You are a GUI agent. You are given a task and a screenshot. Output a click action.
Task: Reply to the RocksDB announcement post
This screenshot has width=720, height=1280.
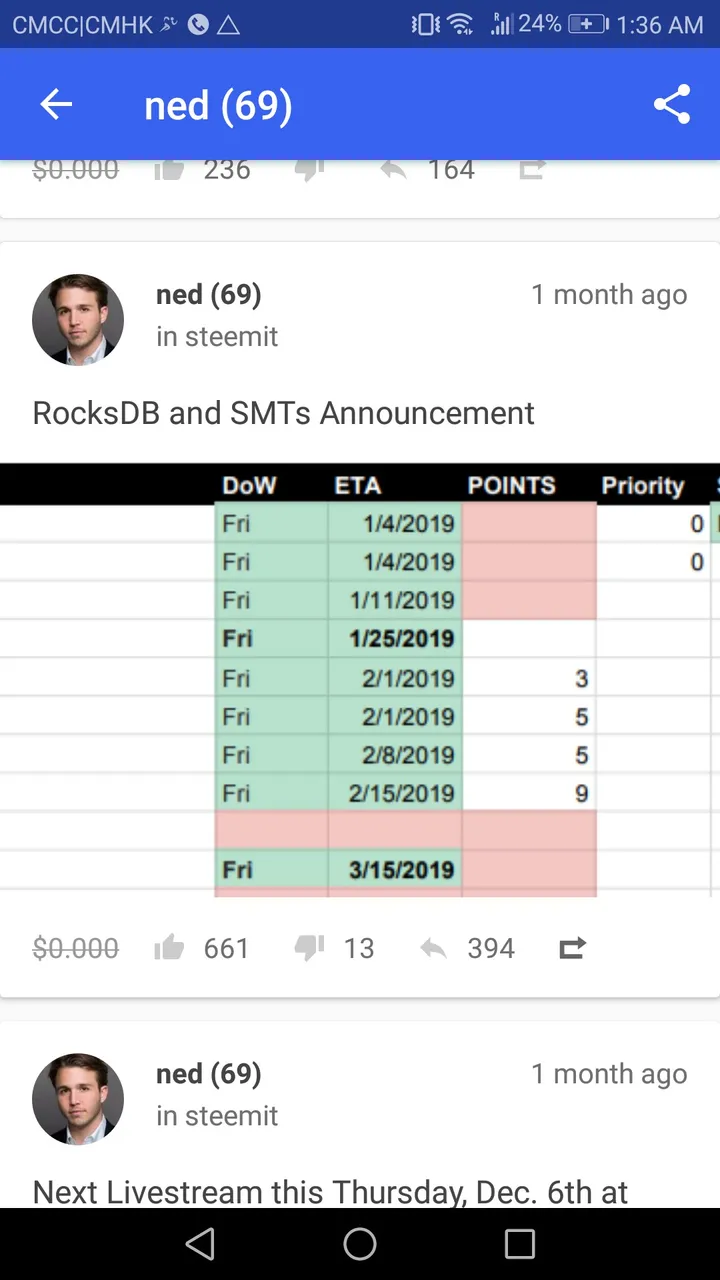pos(433,948)
